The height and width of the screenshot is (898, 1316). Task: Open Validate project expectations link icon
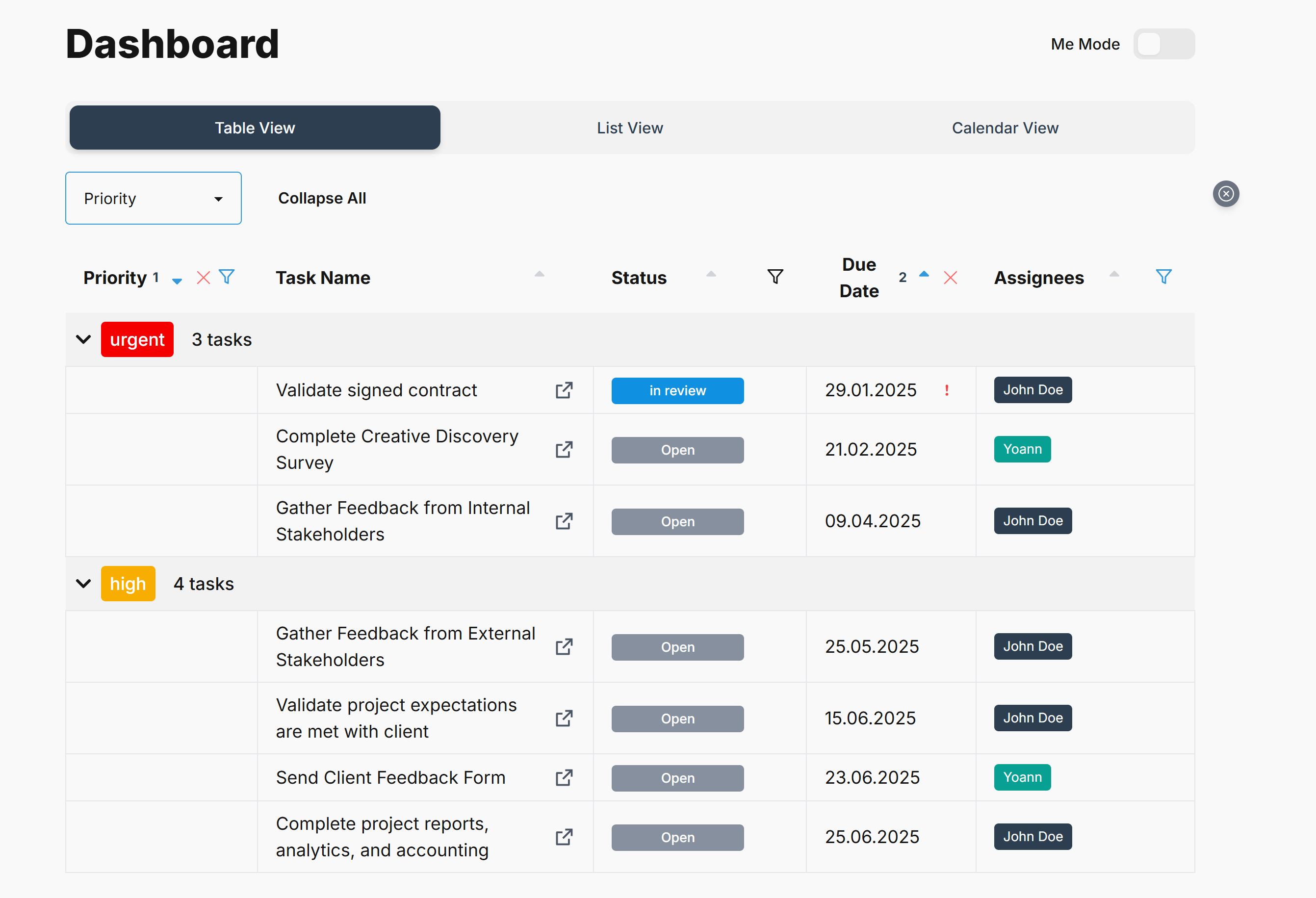(564, 718)
